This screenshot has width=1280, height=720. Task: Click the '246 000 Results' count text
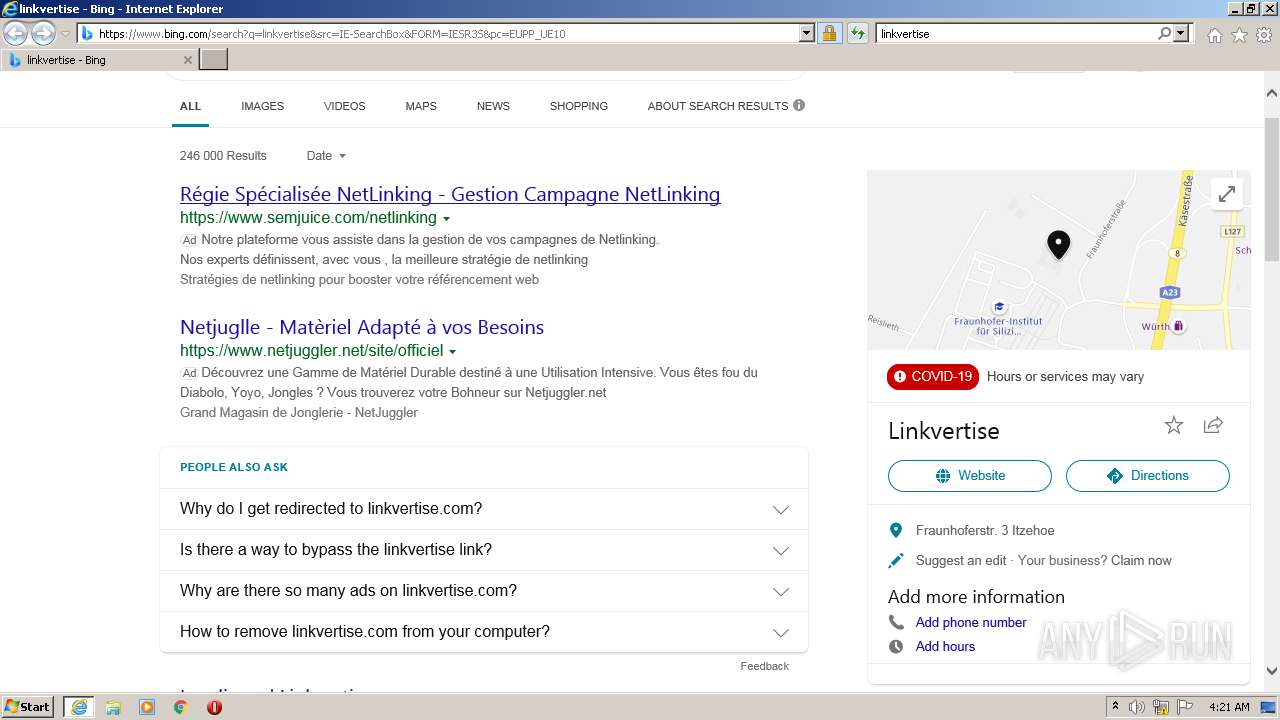[x=223, y=156]
